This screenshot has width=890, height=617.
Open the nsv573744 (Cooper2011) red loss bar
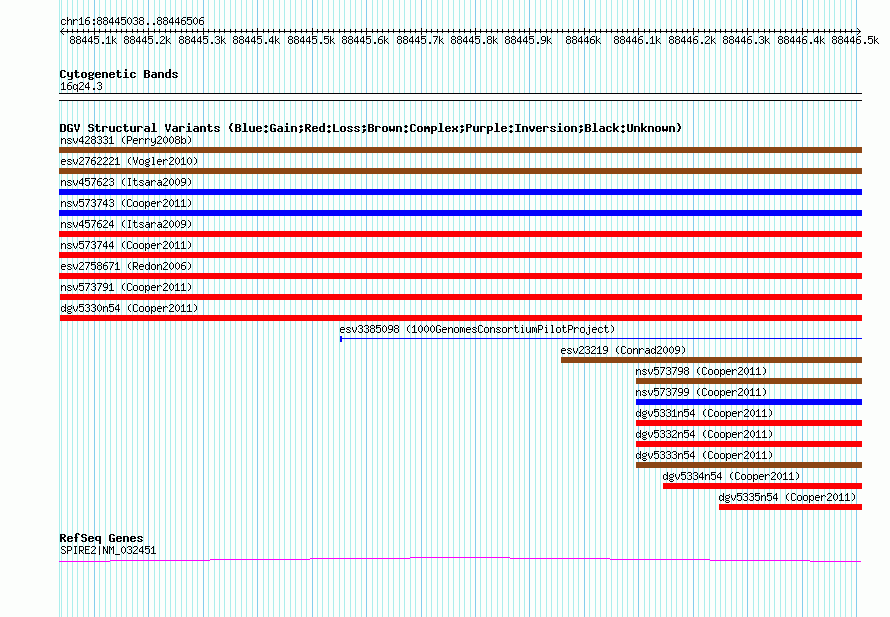click(460, 255)
